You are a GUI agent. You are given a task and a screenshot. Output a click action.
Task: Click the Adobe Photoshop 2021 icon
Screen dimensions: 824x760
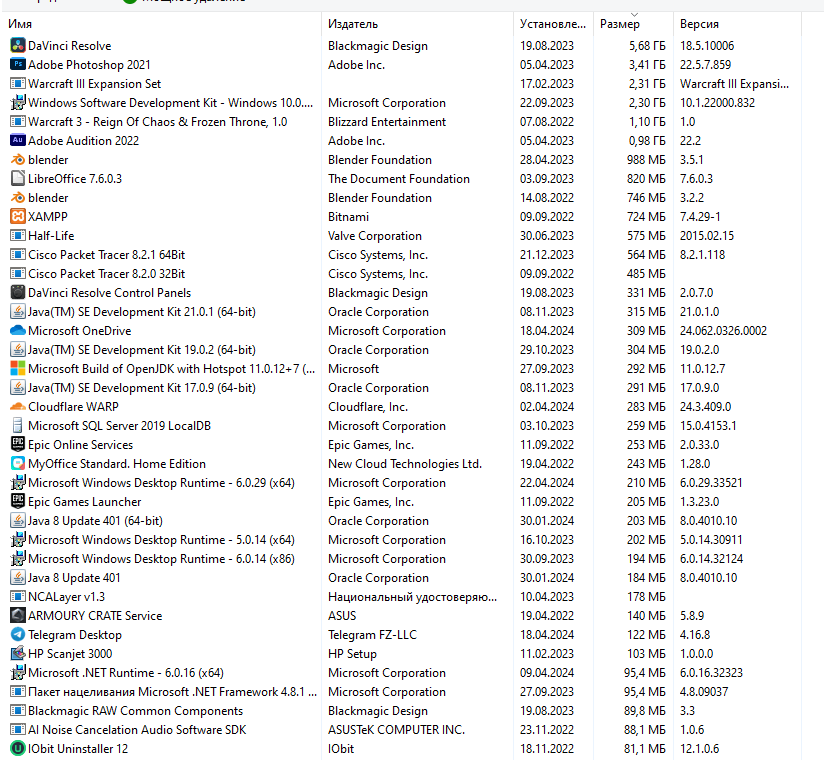[x=18, y=65]
